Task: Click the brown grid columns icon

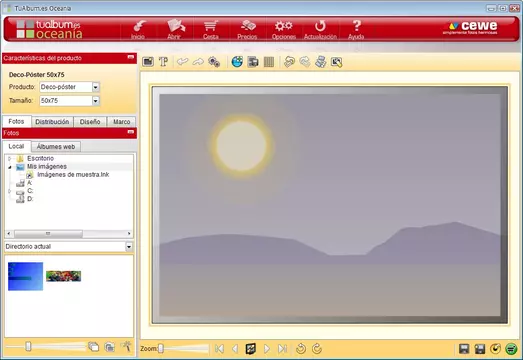Action: (x=269, y=62)
